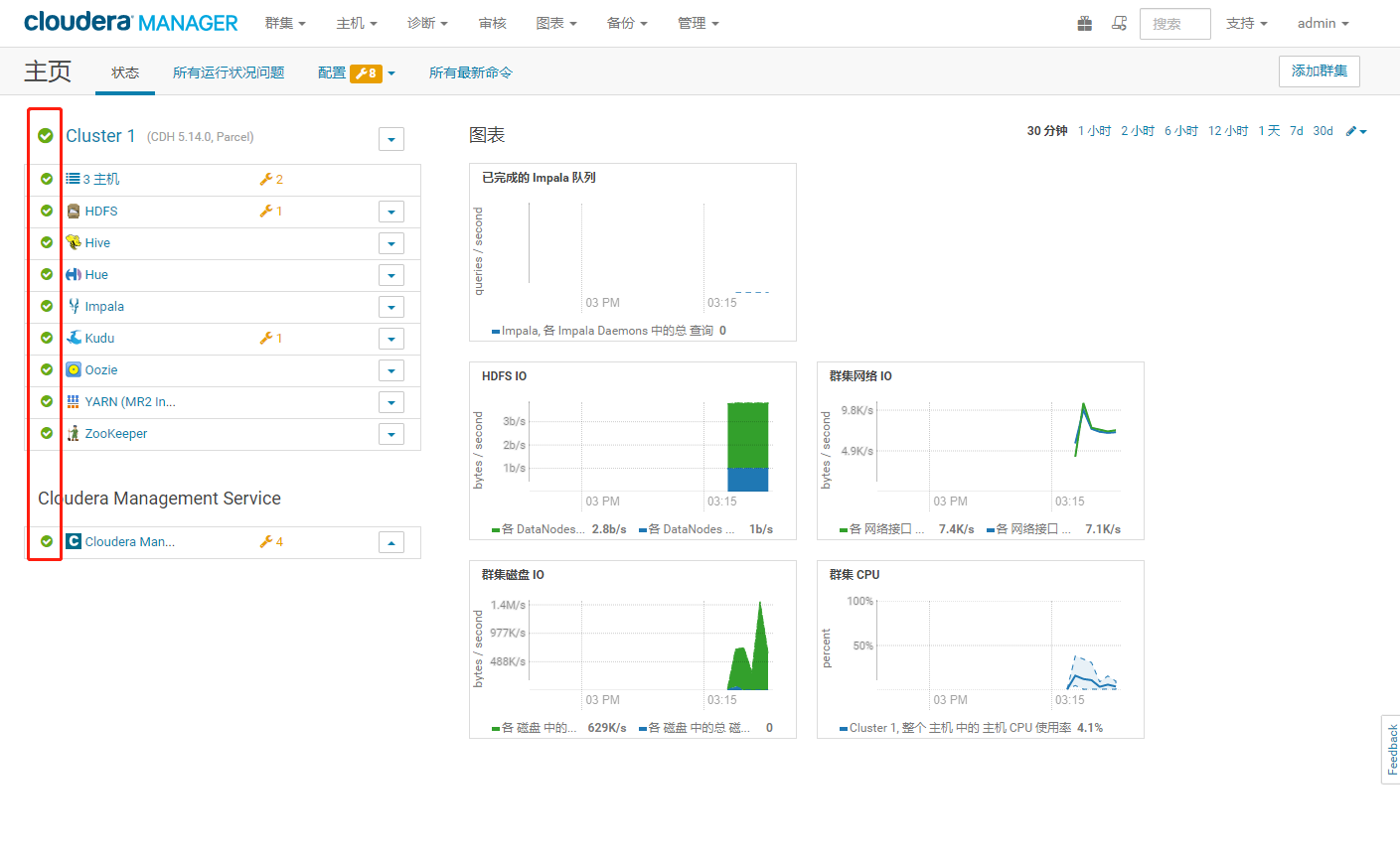Image resolution: width=1400 pixels, height=861 pixels.
Task: Open the parcels gift box icon
Action: (1085, 23)
